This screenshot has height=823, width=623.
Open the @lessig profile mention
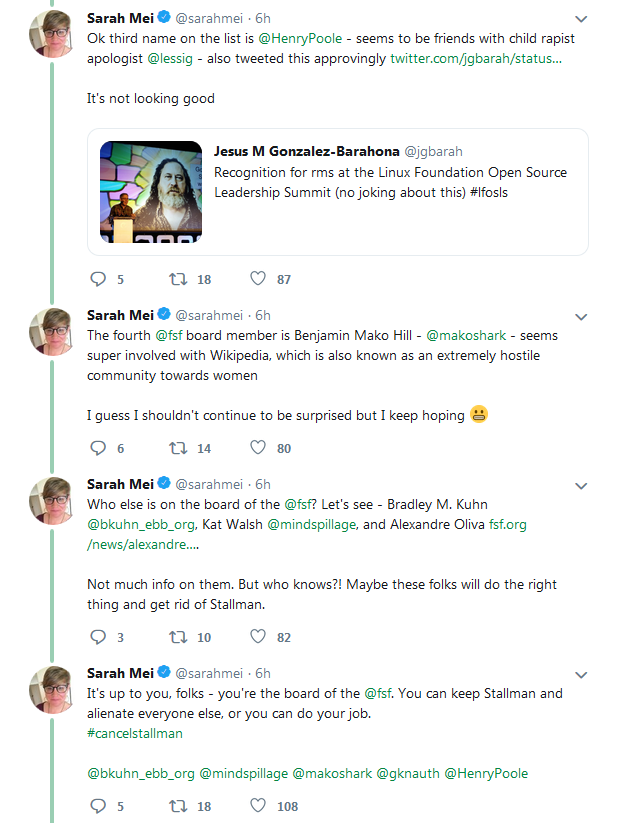point(170,58)
